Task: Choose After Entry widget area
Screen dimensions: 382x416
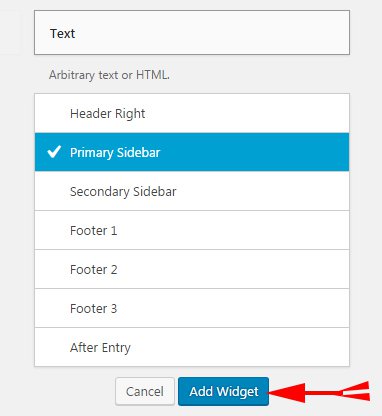Action: click(x=192, y=347)
